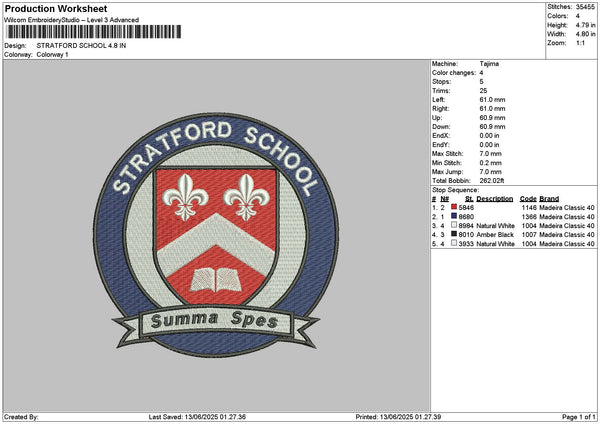Click the open book emblem on the shield
The height and width of the screenshot is (424, 600).
coord(214,279)
